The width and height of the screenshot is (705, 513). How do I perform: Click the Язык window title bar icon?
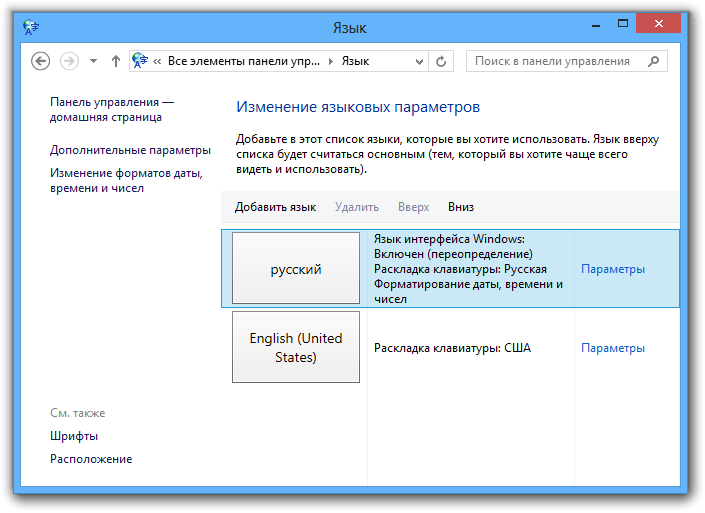(31, 27)
